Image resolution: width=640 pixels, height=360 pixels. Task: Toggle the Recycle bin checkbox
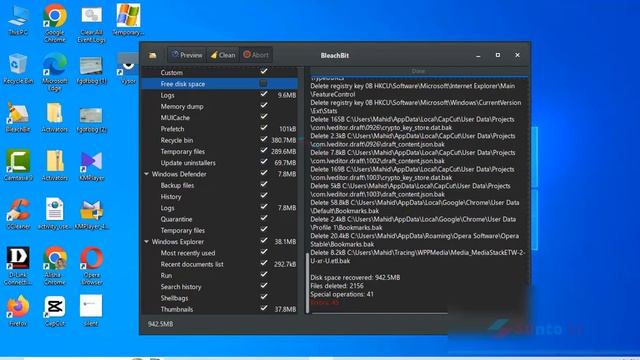264,139
